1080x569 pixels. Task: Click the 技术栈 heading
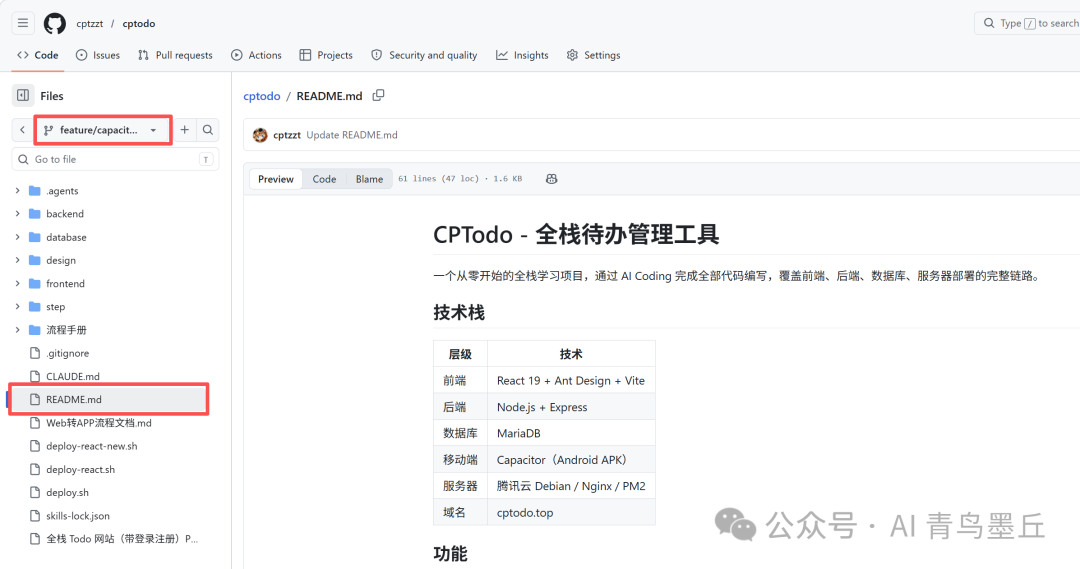tap(459, 313)
